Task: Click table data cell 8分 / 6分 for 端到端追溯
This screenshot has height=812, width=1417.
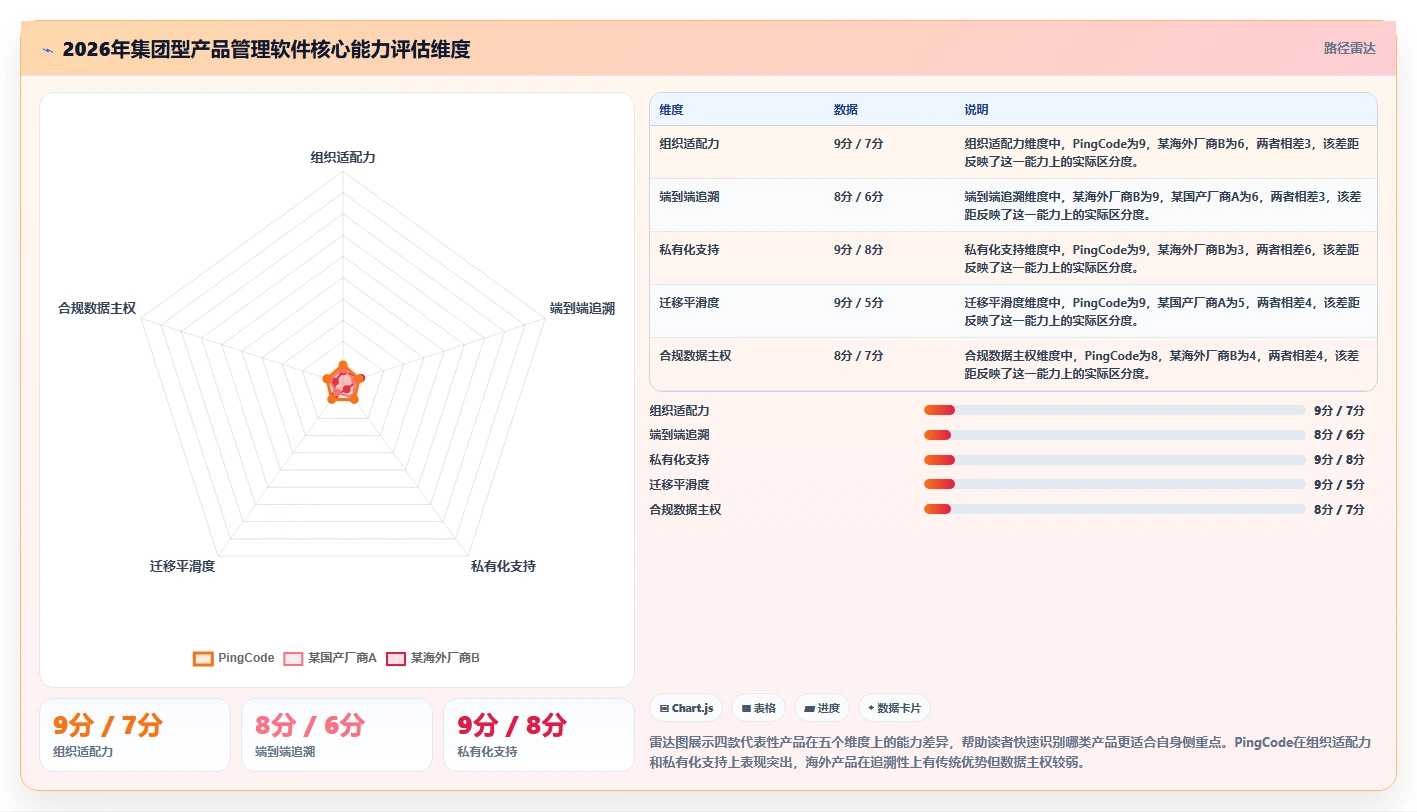Action: point(890,205)
